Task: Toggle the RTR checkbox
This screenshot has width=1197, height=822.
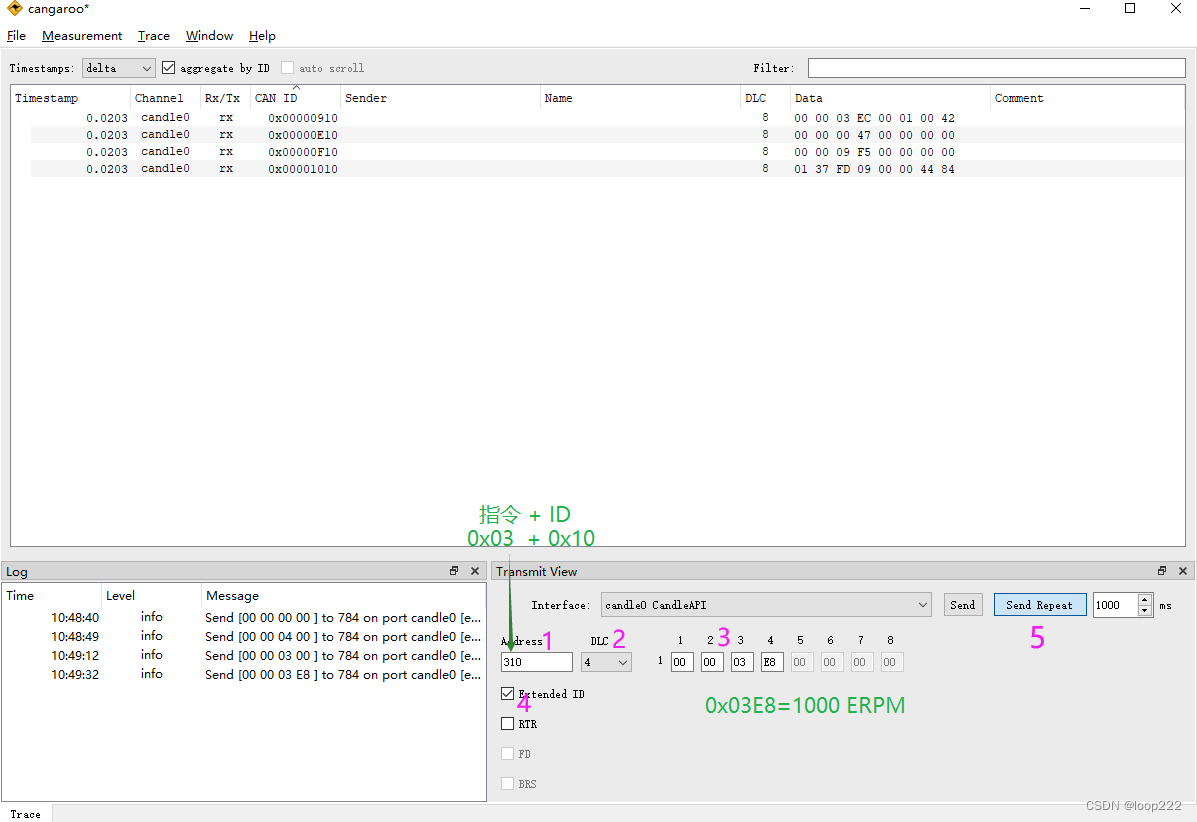Action: pyautogui.click(x=508, y=724)
